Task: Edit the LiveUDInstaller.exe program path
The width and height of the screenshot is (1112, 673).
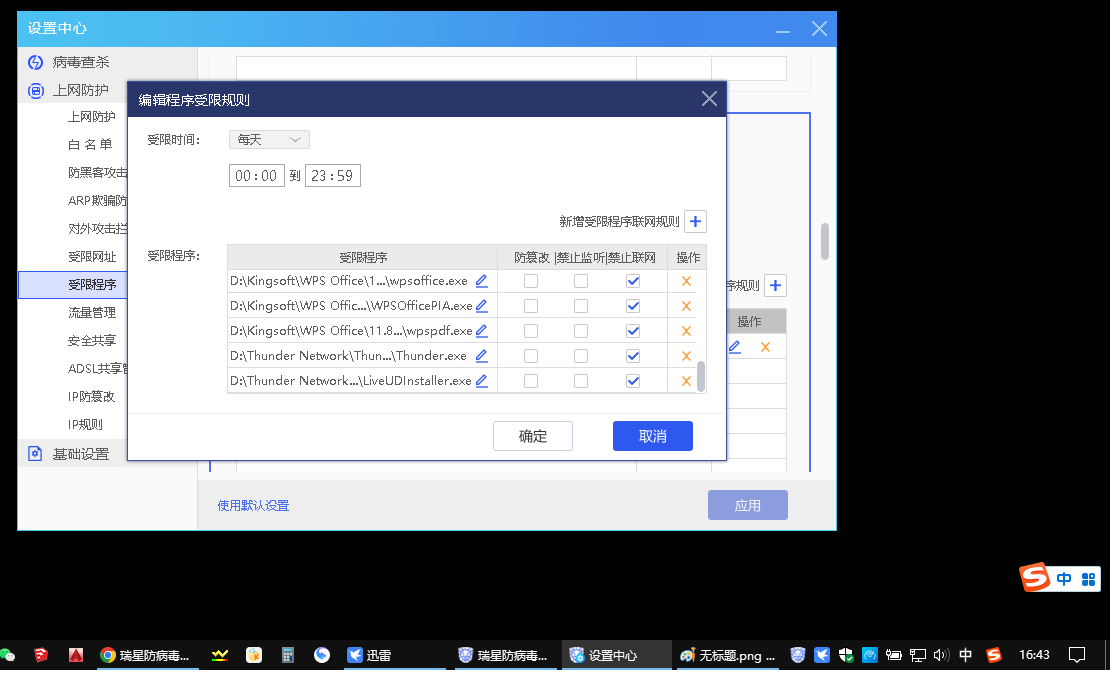Action: pyautogui.click(x=482, y=380)
